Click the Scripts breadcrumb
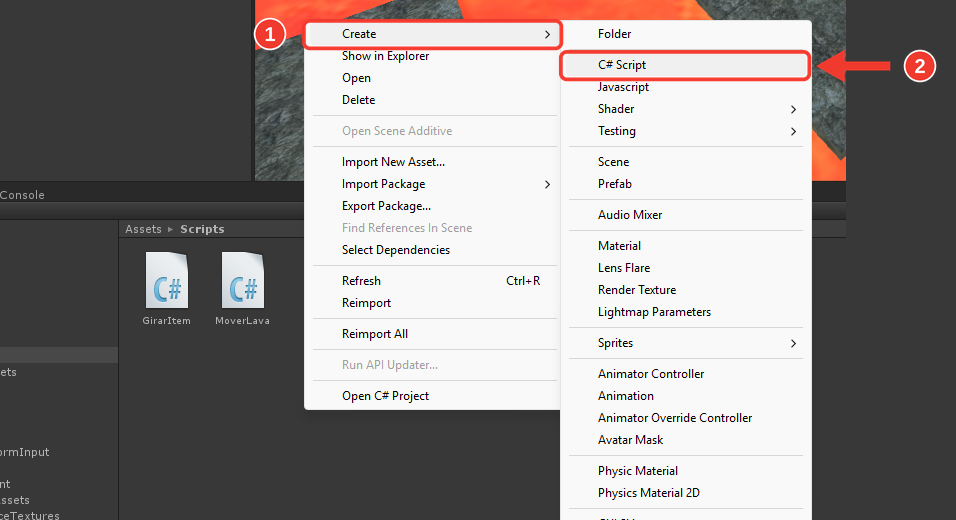This screenshot has width=956, height=520. tap(202, 229)
